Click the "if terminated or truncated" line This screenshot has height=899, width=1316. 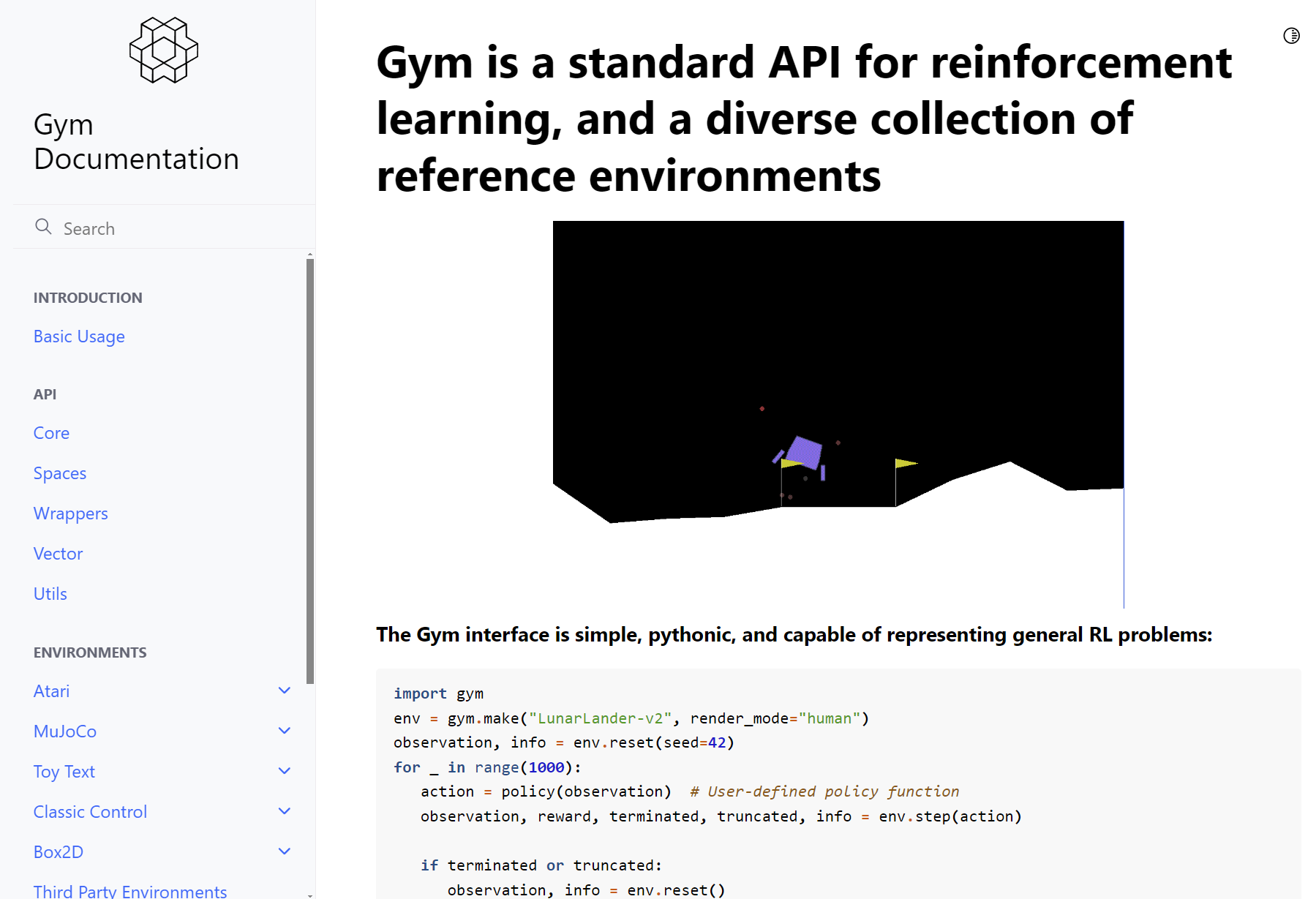(x=541, y=865)
